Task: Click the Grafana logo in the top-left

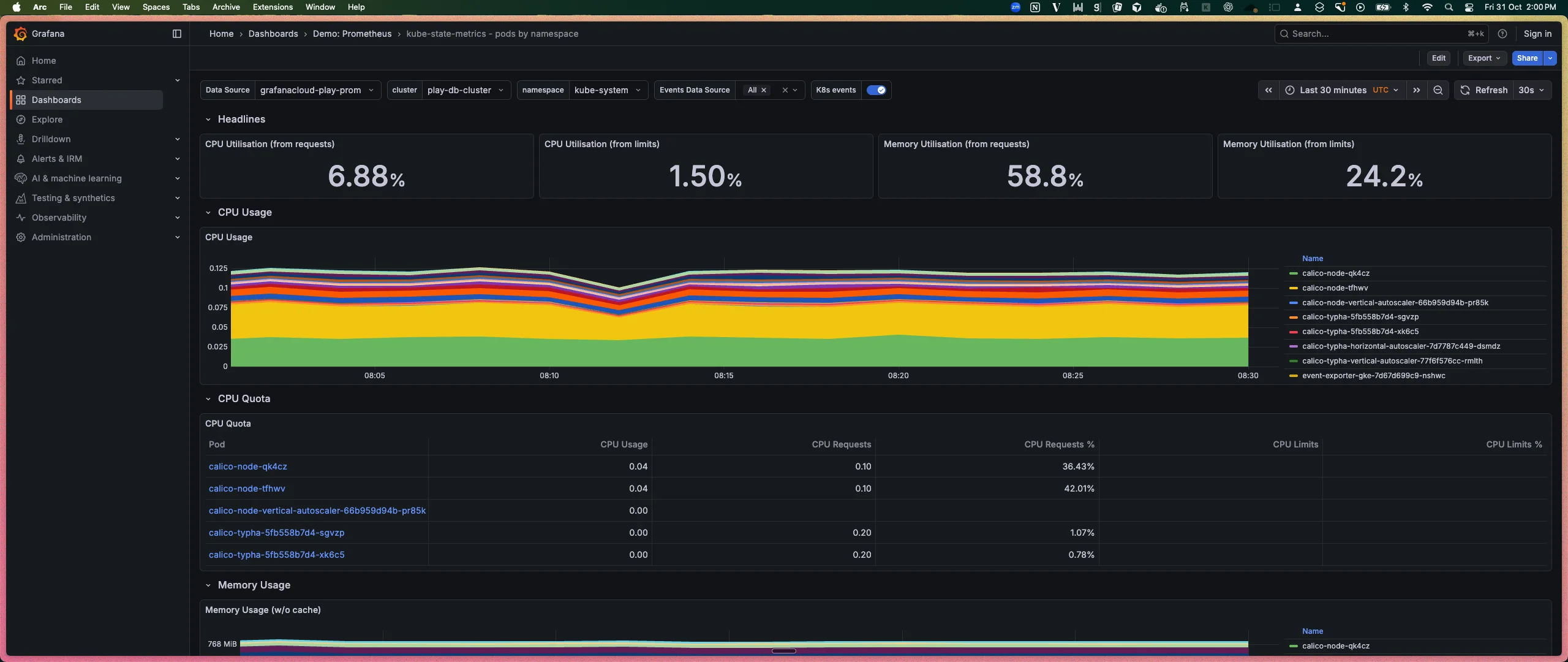Action: pyautogui.click(x=20, y=34)
